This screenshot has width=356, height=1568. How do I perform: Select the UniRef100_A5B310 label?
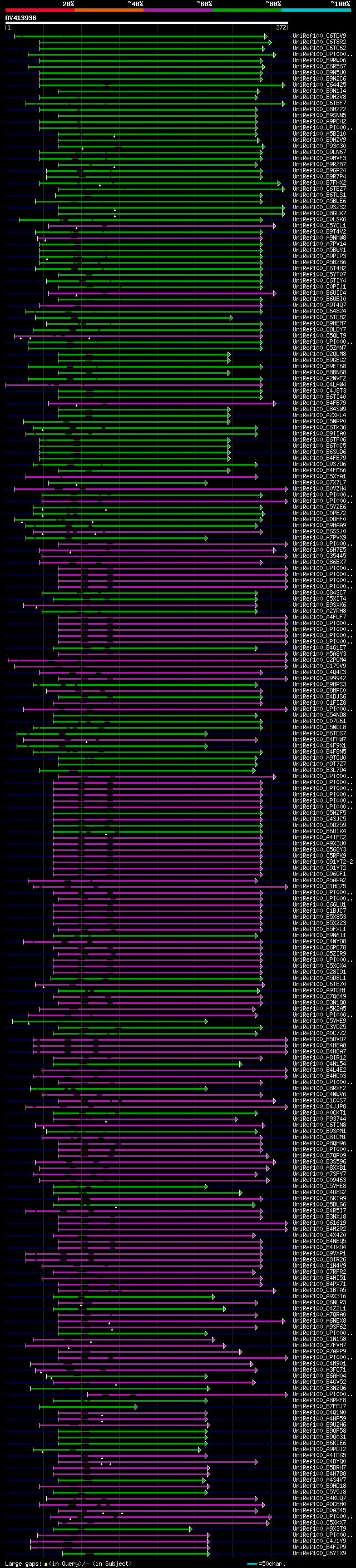coord(319,134)
